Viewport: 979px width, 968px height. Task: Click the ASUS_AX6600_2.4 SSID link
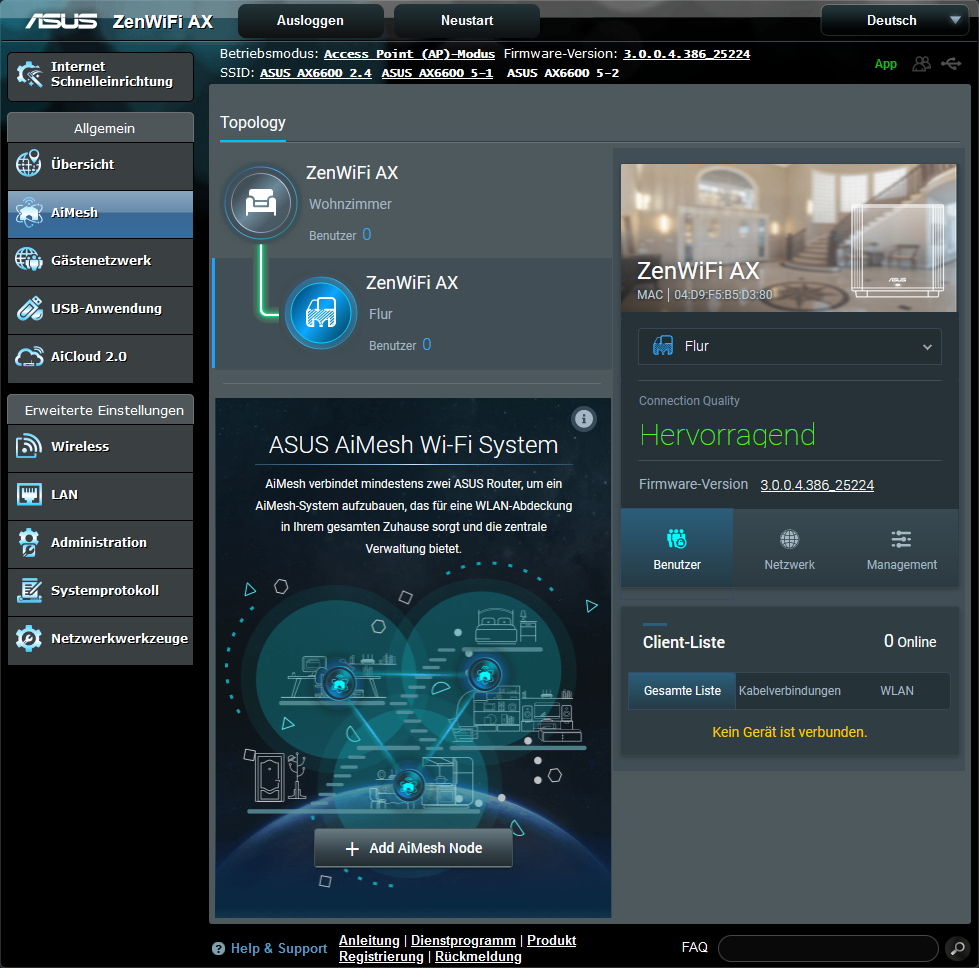[315, 73]
